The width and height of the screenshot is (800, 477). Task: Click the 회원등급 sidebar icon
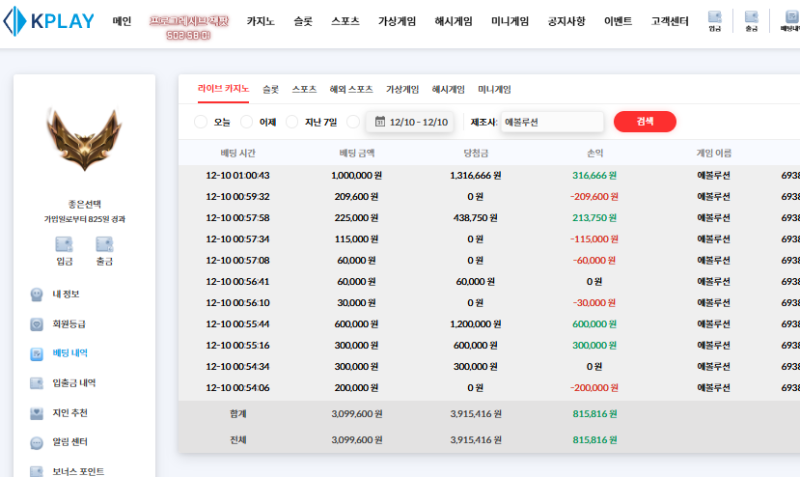tap(37, 324)
